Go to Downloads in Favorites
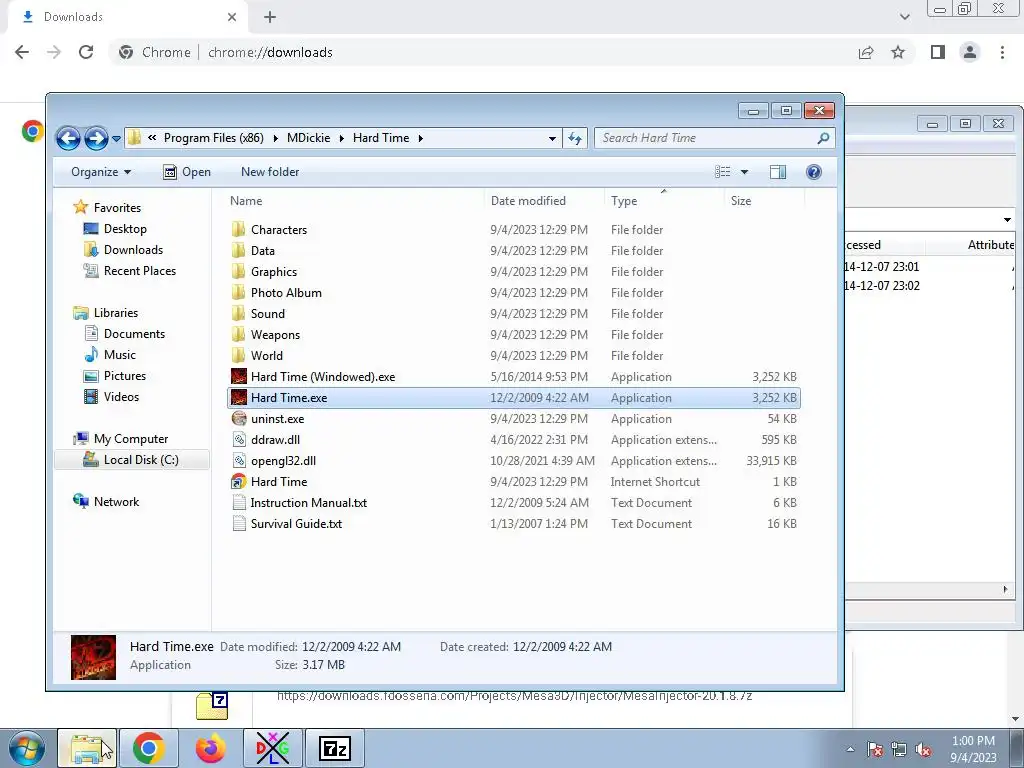 (x=124, y=249)
